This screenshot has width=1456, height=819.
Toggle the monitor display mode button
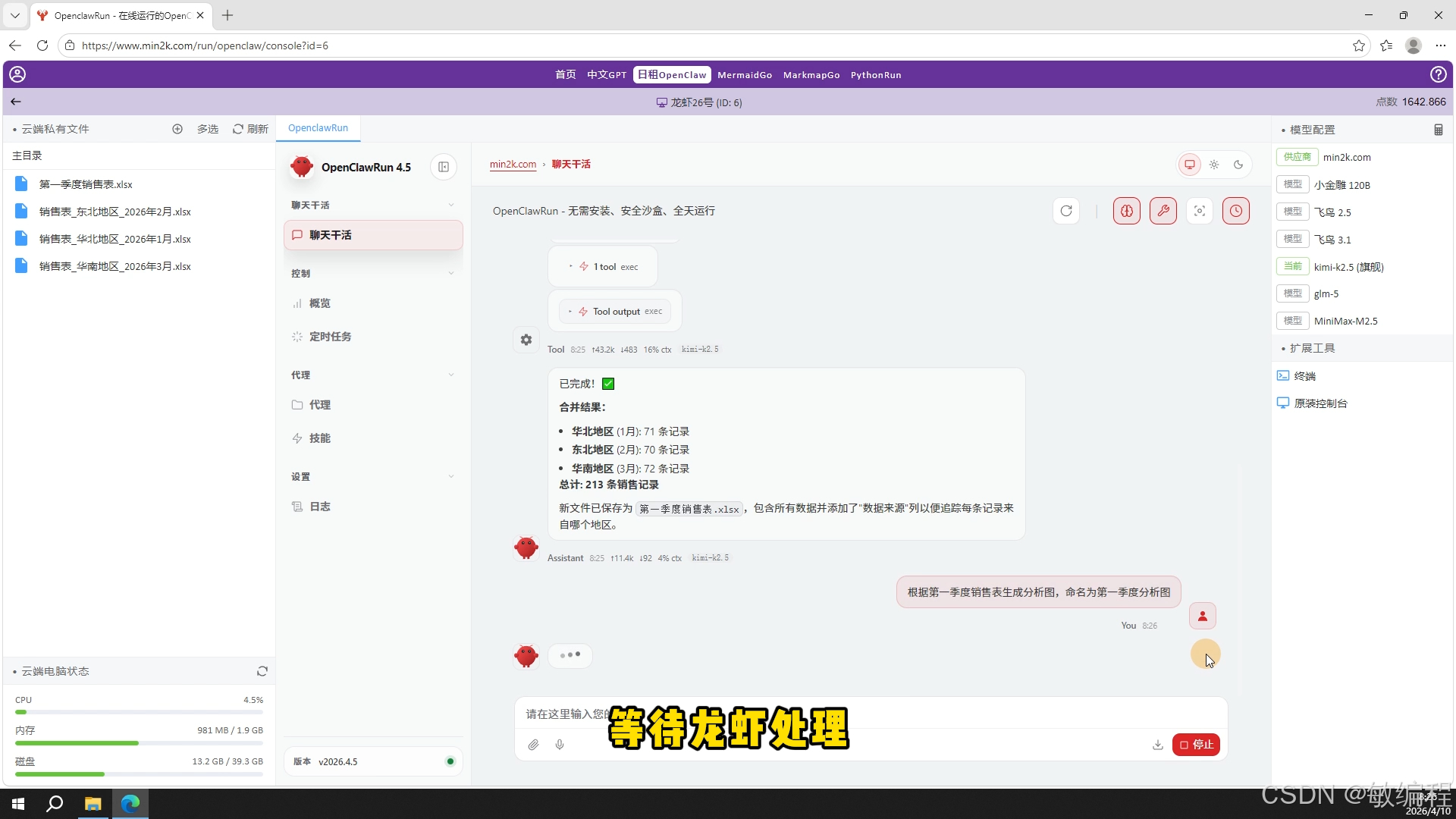tap(1189, 164)
